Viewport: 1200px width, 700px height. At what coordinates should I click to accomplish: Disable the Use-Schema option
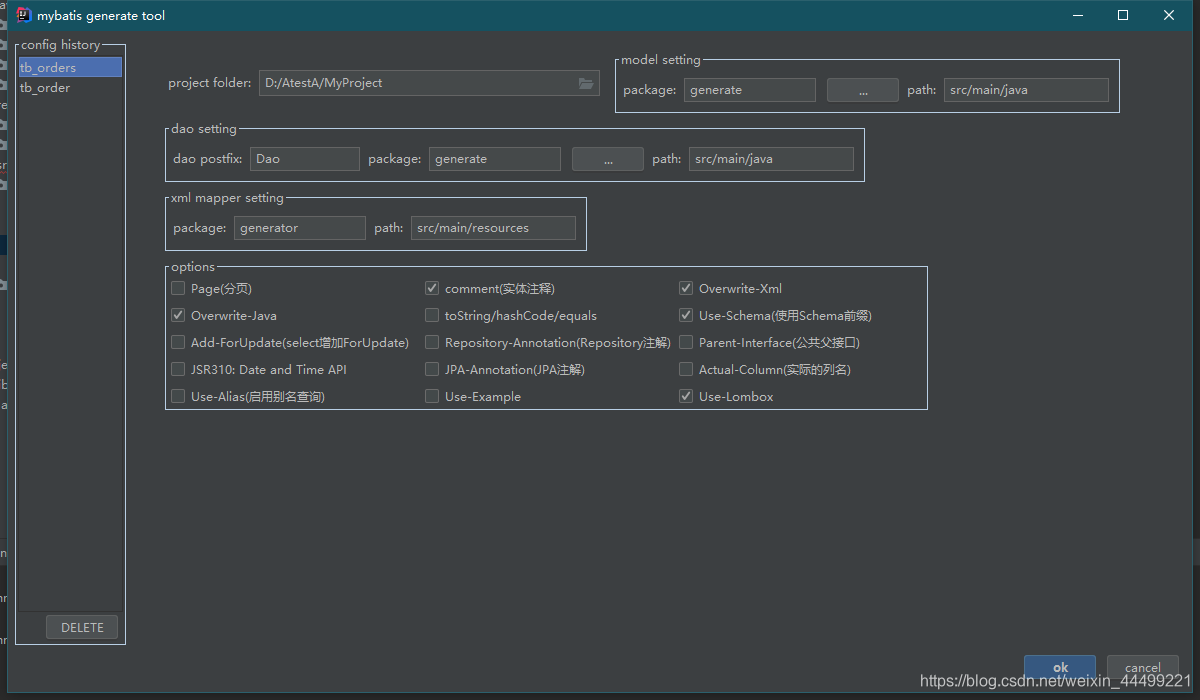pos(686,314)
